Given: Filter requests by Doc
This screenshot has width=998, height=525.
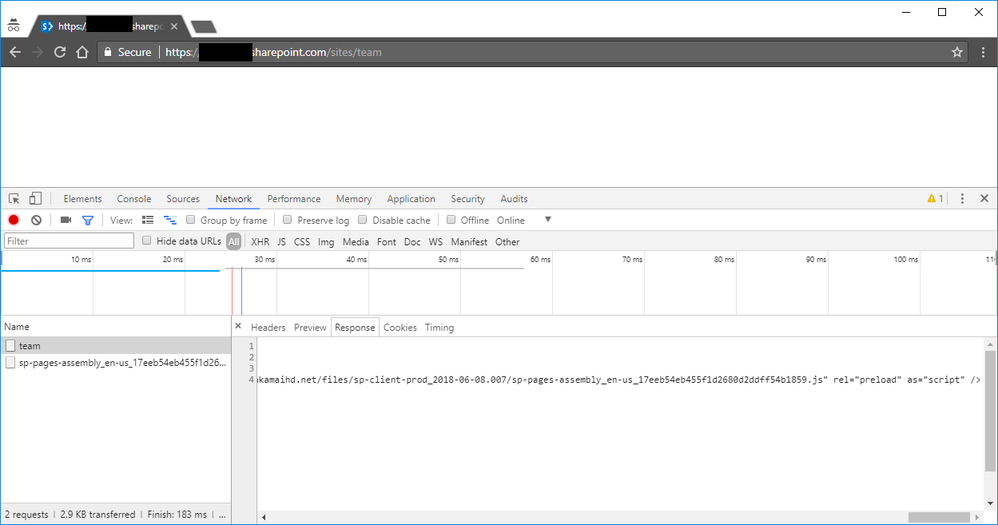Looking at the screenshot, I should click(x=412, y=242).
